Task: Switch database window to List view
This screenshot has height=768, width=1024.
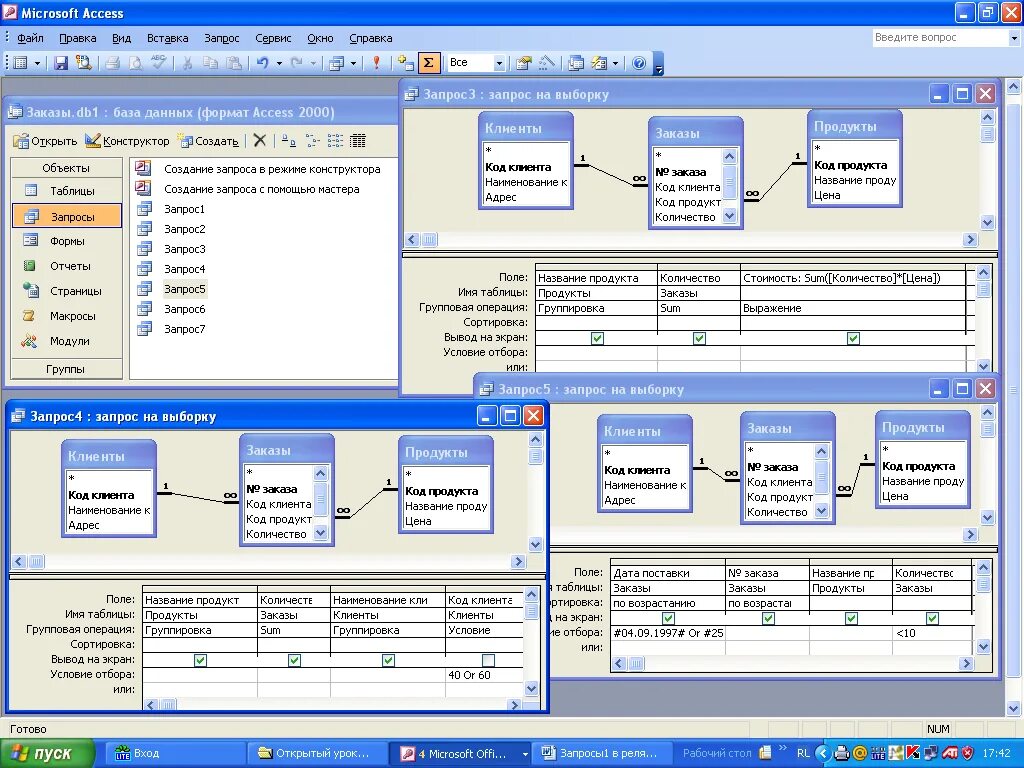Action: coord(335,140)
